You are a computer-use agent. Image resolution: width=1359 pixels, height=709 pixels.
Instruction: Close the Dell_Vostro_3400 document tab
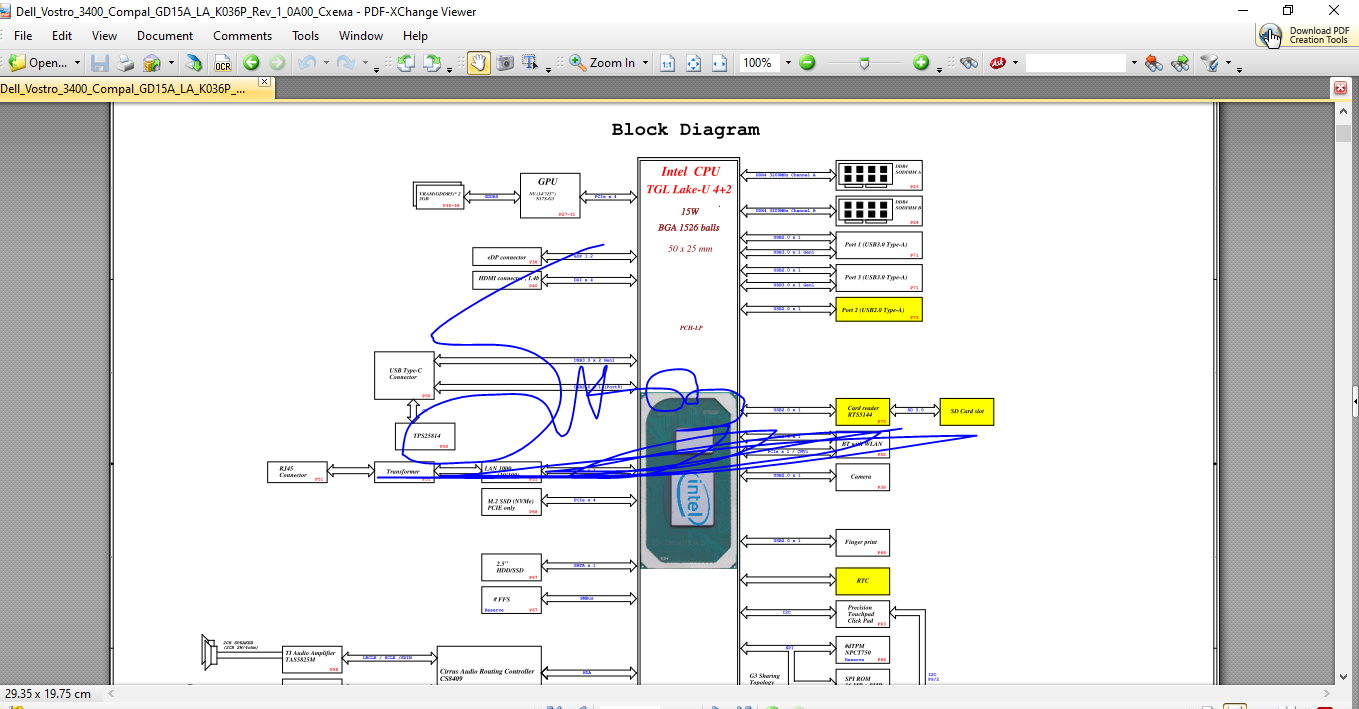264,82
